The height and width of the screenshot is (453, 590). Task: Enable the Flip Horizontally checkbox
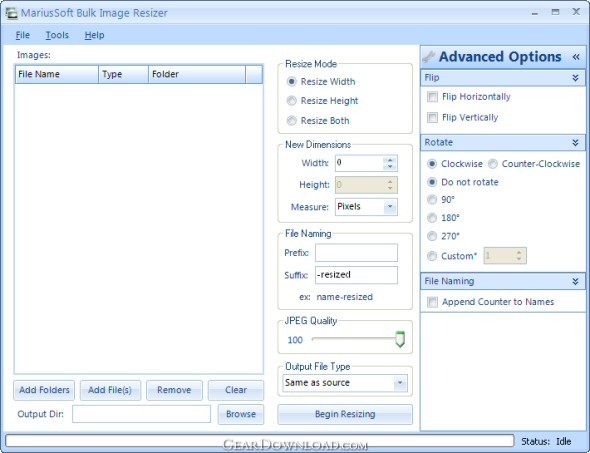pyautogui.click(x=432, y=97)
